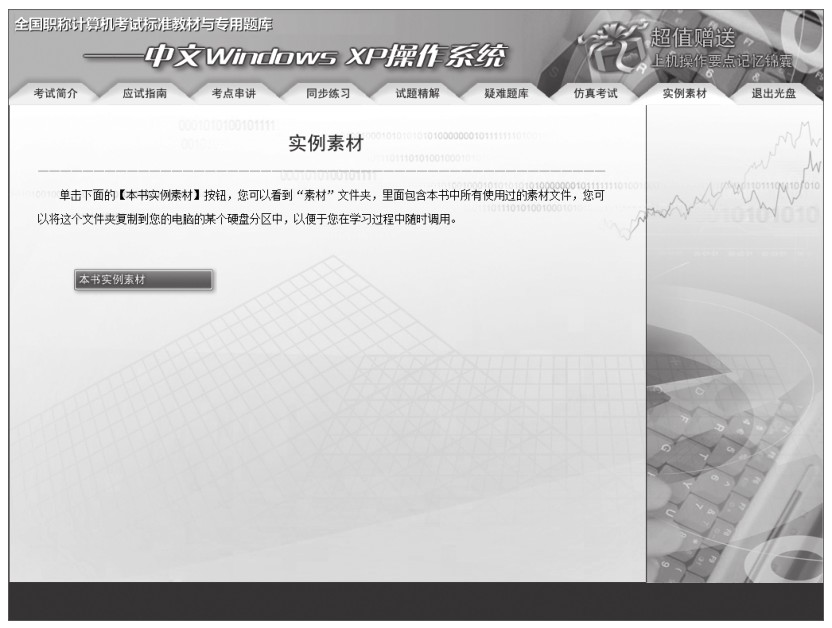This screenshot has width=832, height=628.
Task: Go to the 同步练习 tab
Action: tap(328, 93)
